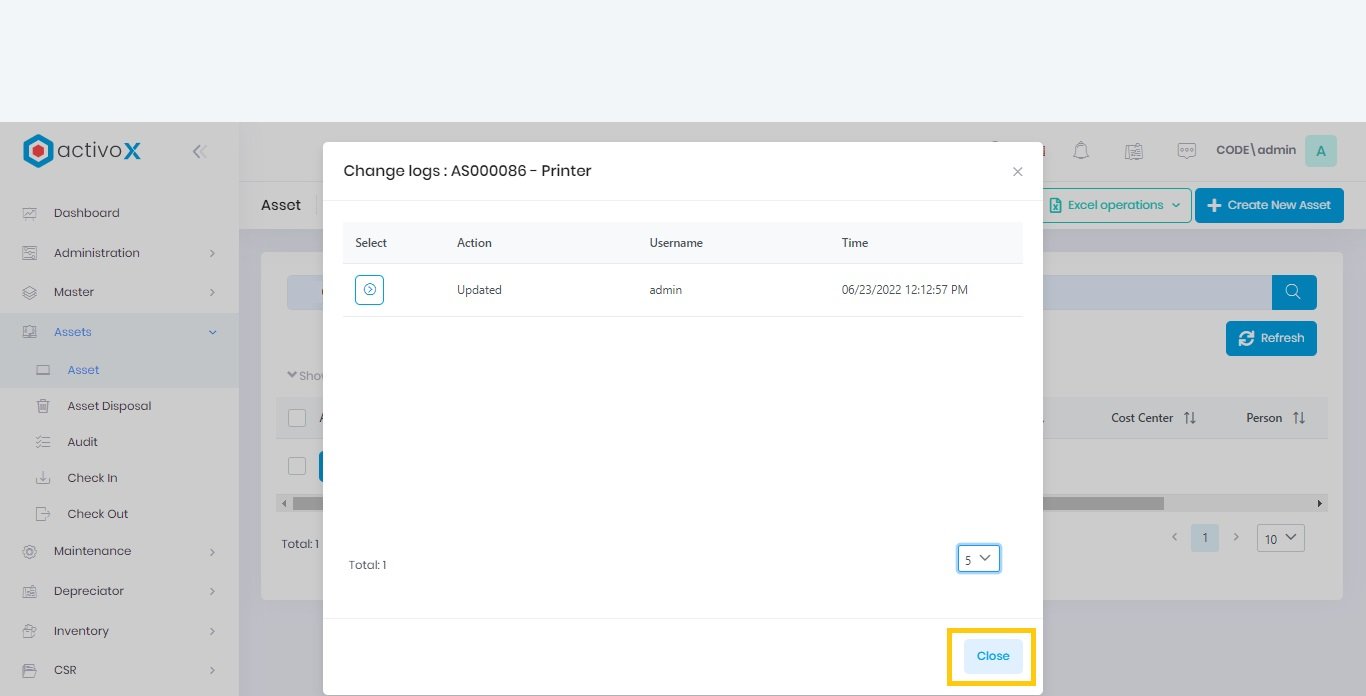Expand the Excel operations dropdown

pos(1117,205)
